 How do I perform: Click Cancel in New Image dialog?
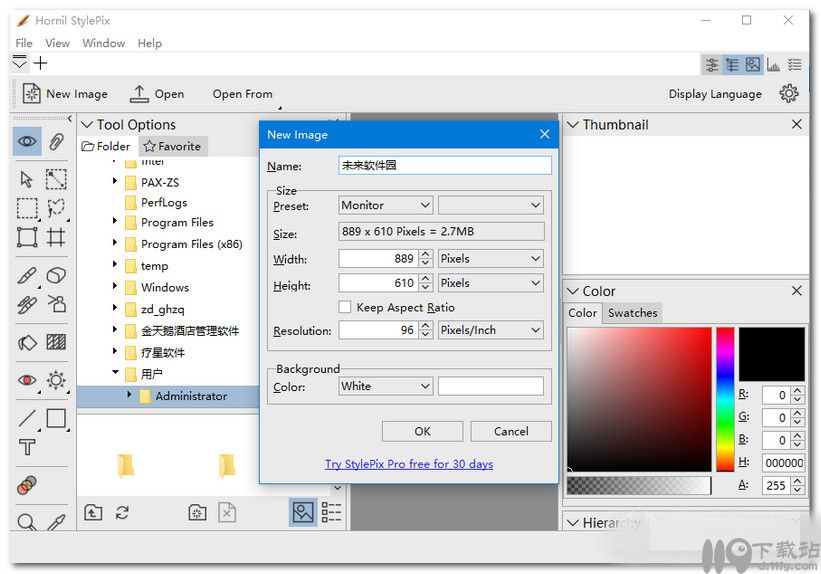coord(511,431)
